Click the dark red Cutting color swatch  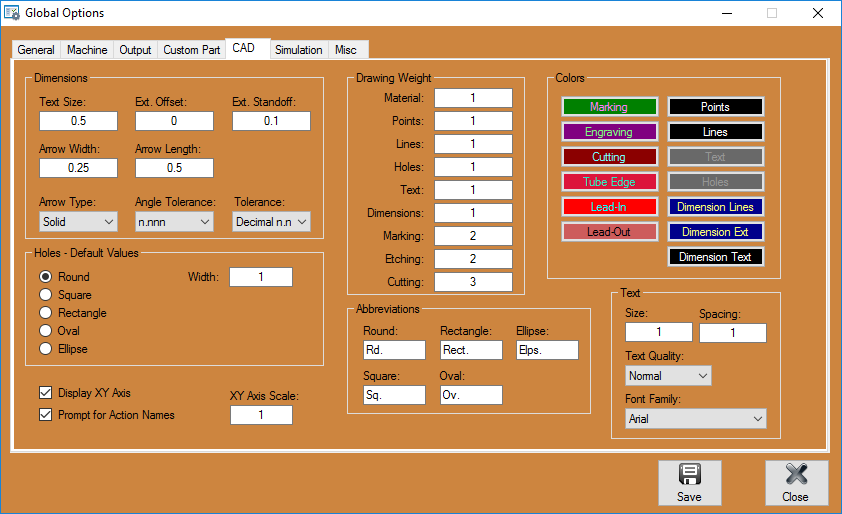(609, 157)
